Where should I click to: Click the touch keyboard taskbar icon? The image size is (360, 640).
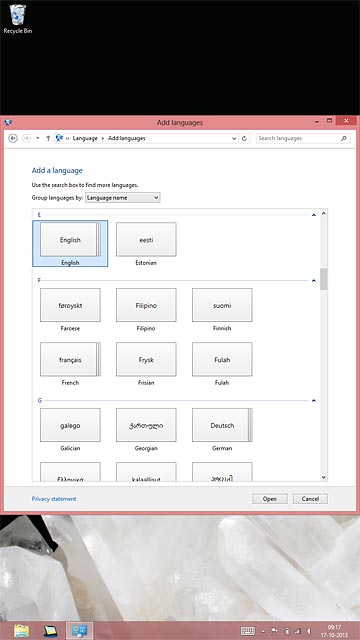[248, 631]
